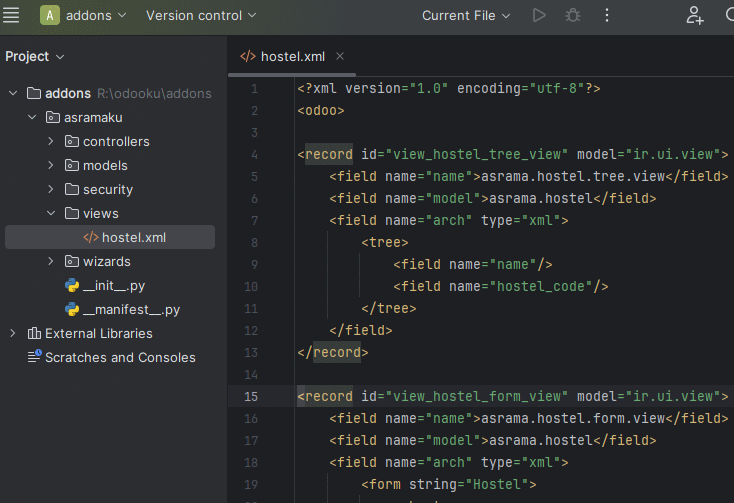
Task: Click the text view_hostel_tree_view on line 4
Action: pyautogui.click(x=477, y=154)
